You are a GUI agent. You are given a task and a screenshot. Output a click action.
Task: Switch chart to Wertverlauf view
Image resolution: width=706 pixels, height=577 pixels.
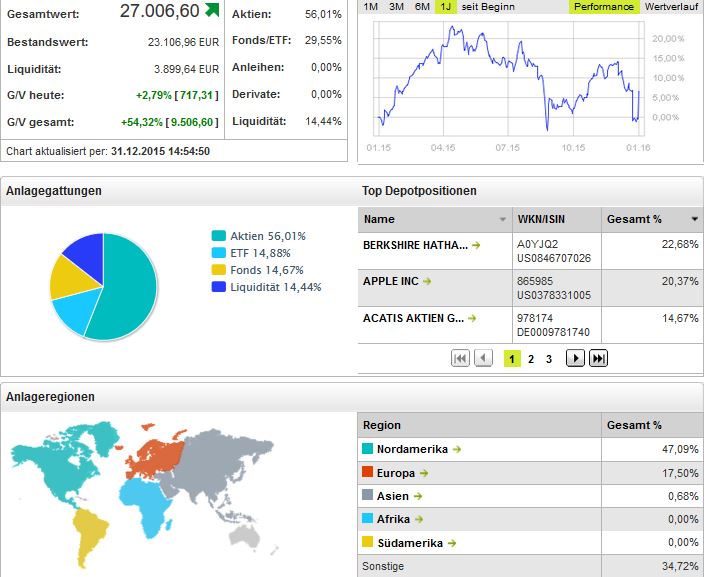tap(671, 7)
